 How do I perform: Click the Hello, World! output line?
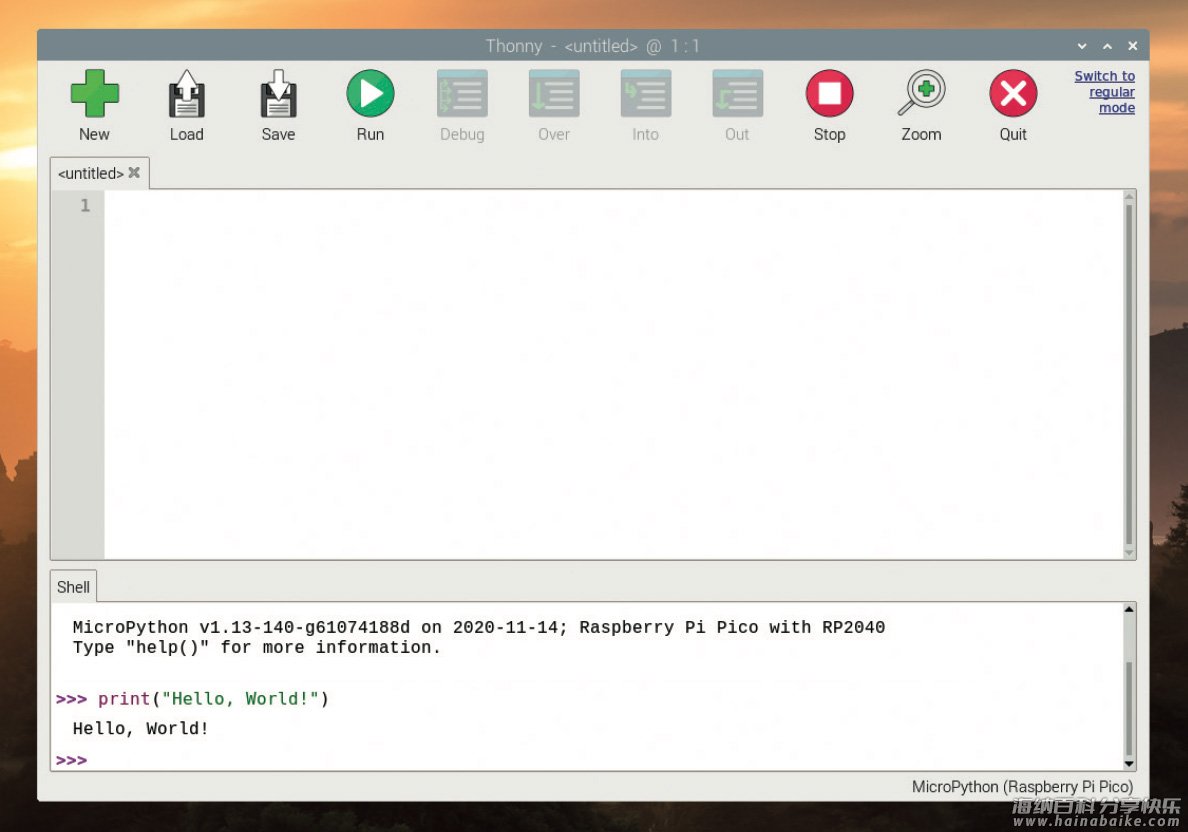[x=140, y=728]
